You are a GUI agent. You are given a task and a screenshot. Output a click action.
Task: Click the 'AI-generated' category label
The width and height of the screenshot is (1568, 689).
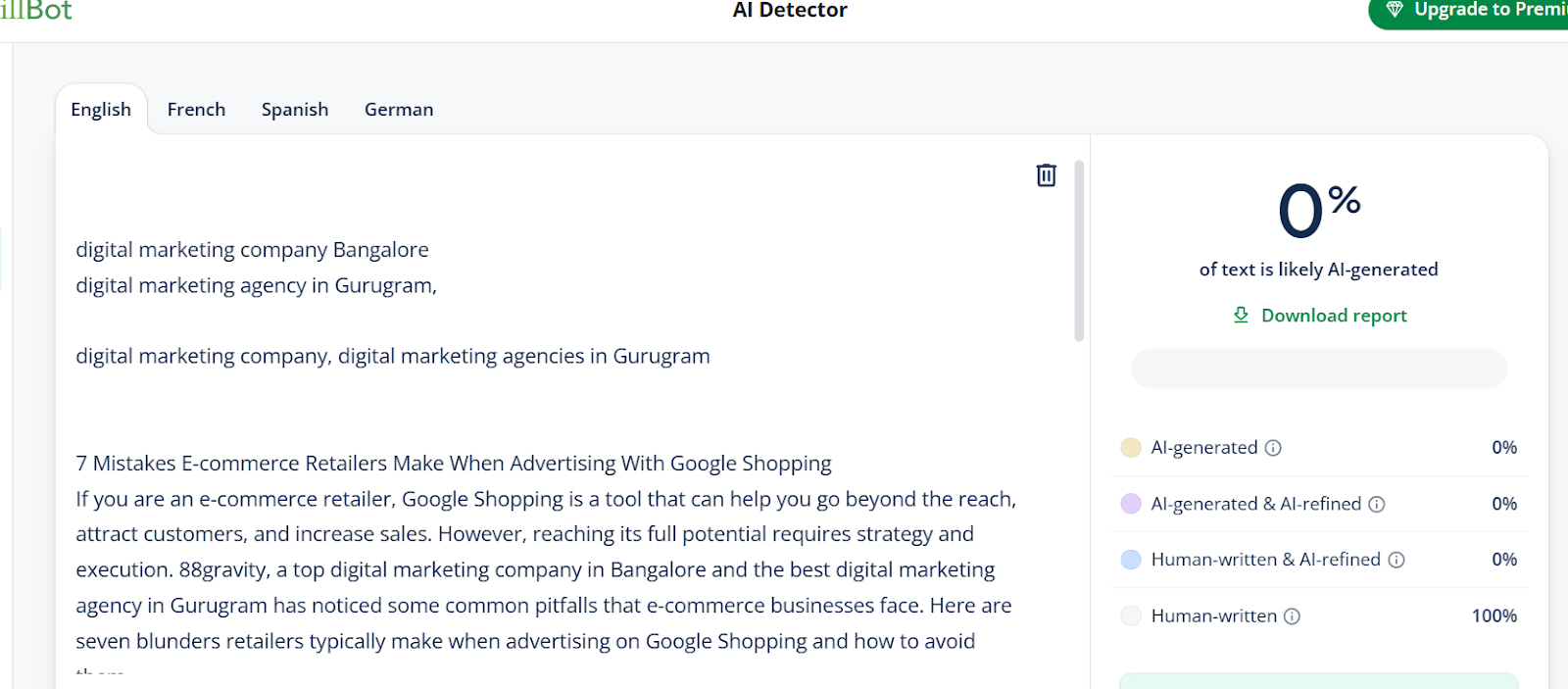click(1204, 448)
